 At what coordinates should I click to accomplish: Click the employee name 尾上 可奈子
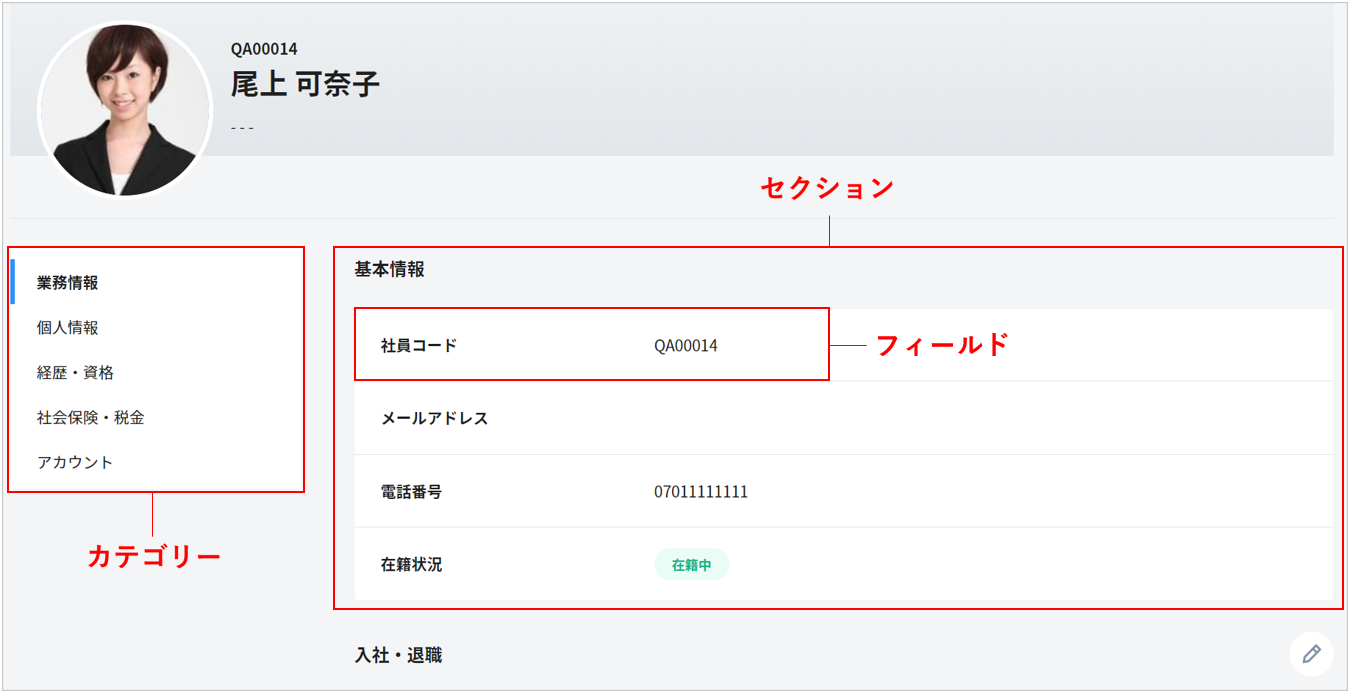306,84
